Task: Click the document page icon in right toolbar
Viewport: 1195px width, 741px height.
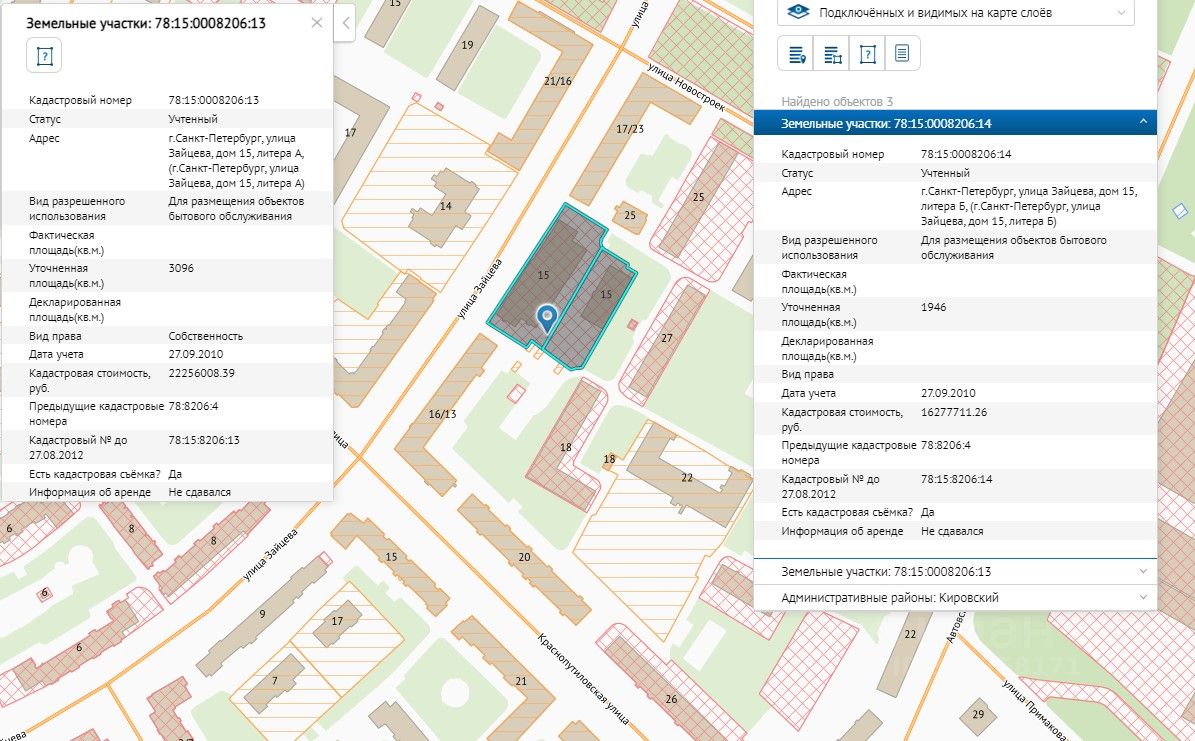Action: click(x=902, y=54)
